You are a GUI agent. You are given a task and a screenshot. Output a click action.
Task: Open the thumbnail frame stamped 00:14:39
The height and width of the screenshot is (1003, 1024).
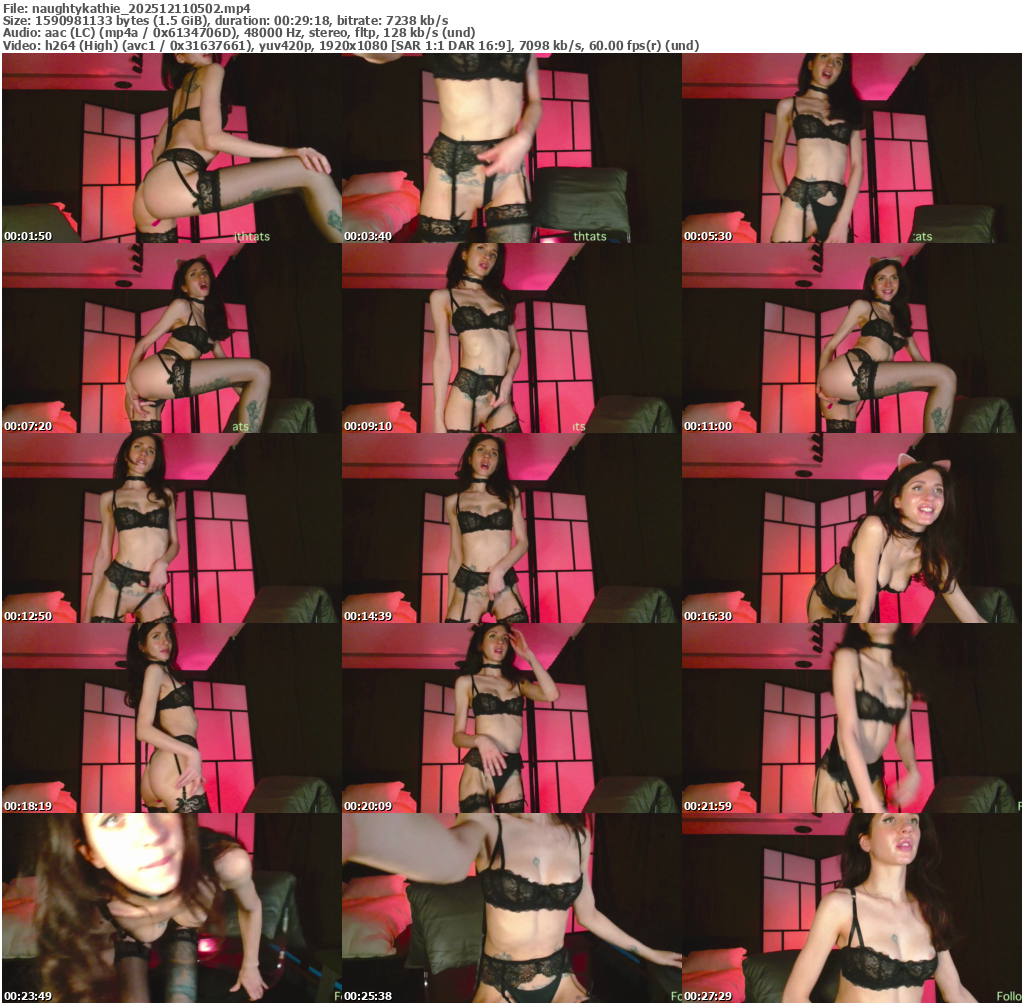[x=512, y=528]
